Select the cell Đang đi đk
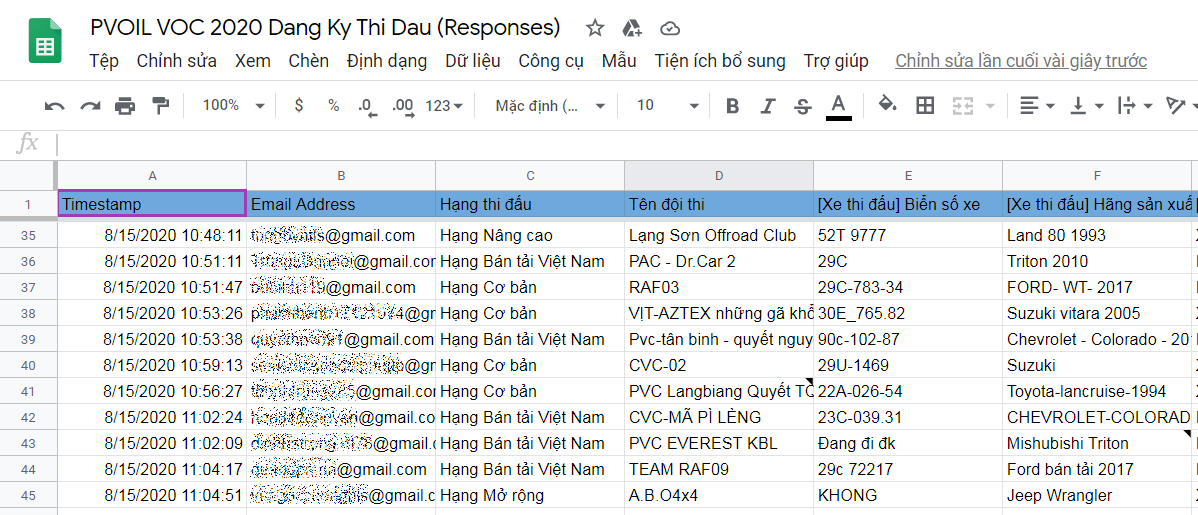This screenshot has width=1198, height=515. [908, 443]
